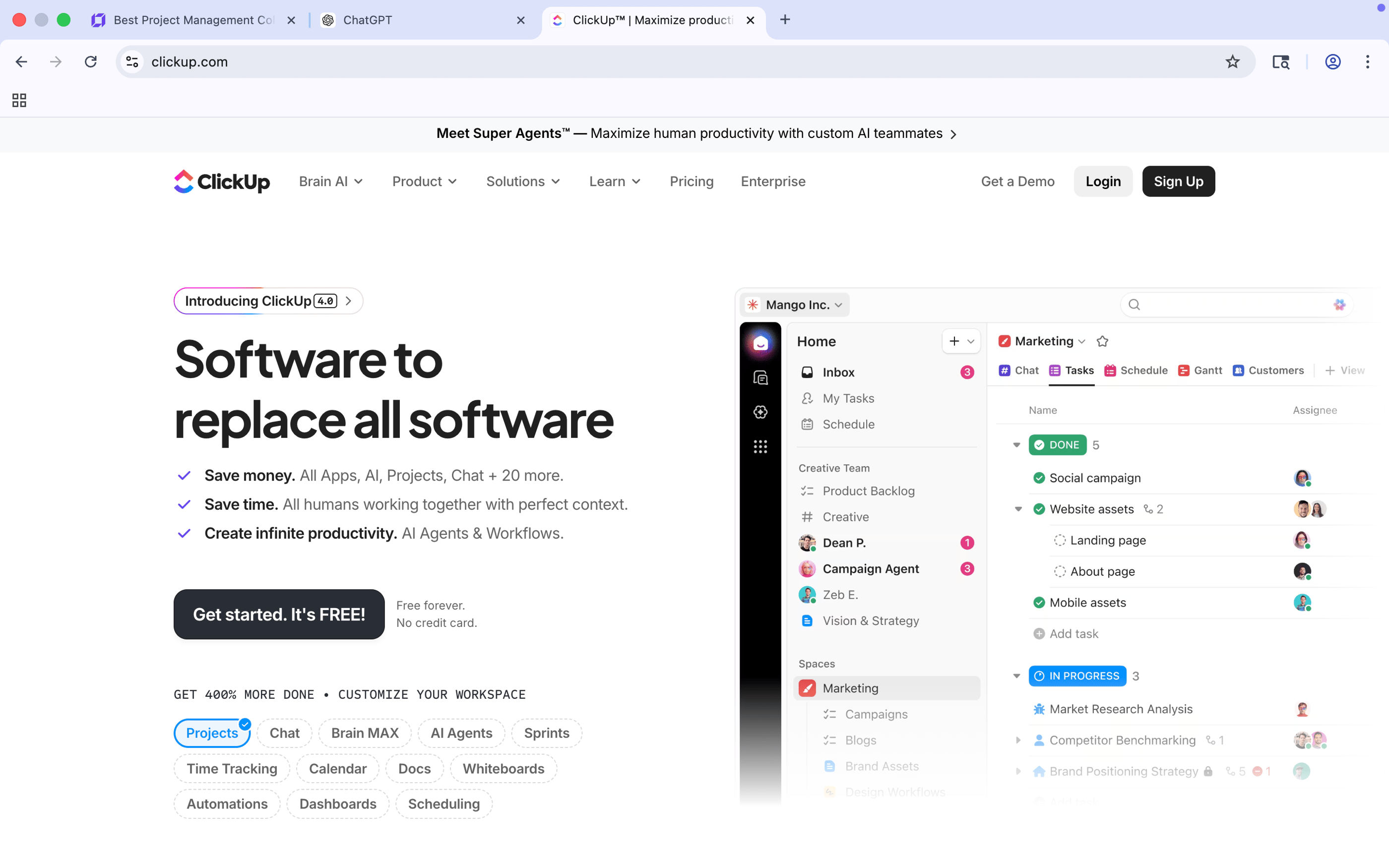
Task: Click the home icon in black sidebar
Action: coord(760,343)
